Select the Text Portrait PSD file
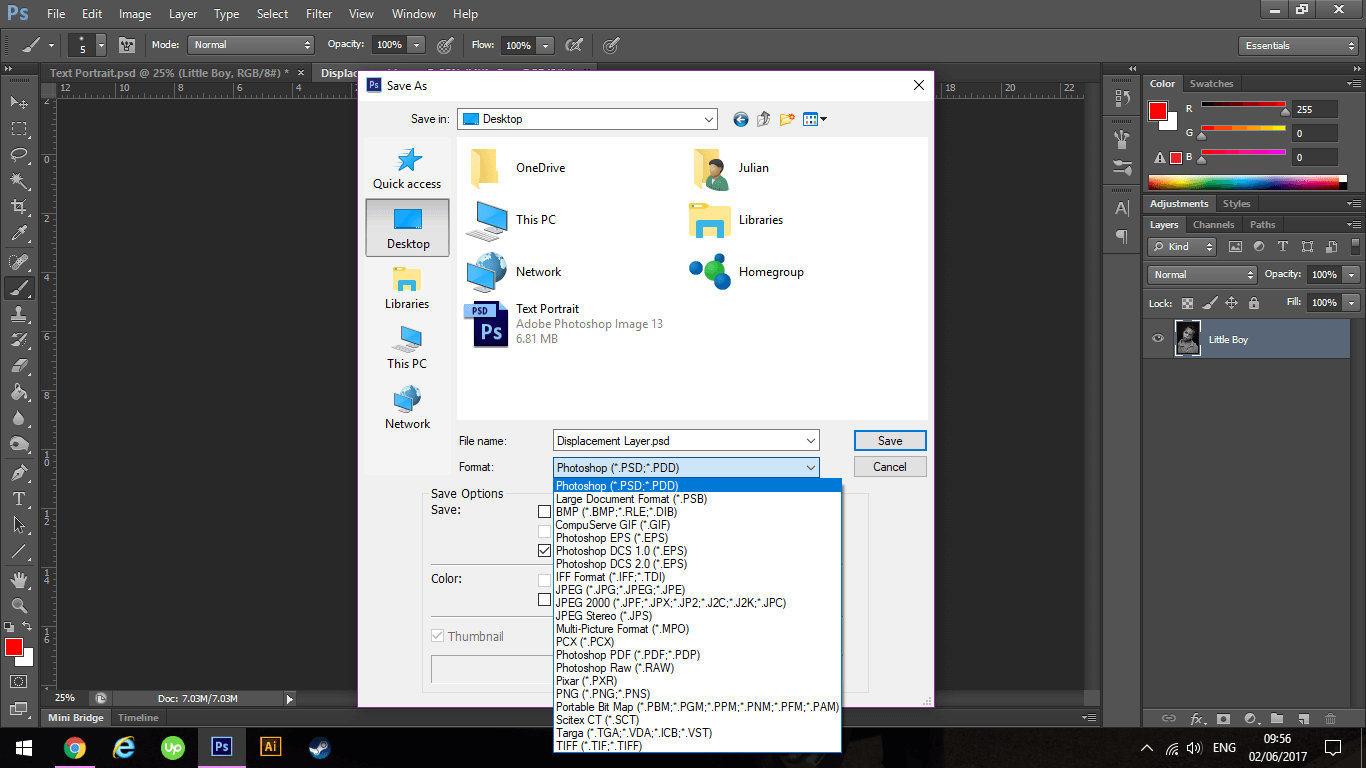The image size is (1366, 768). (x=564, y=324)
